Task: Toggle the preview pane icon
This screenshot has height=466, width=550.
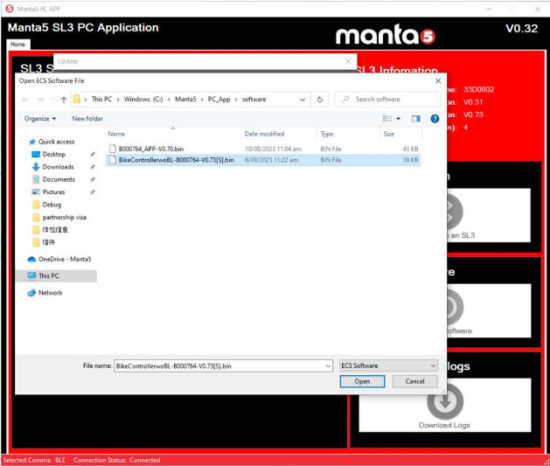Action: click(416, 119)
